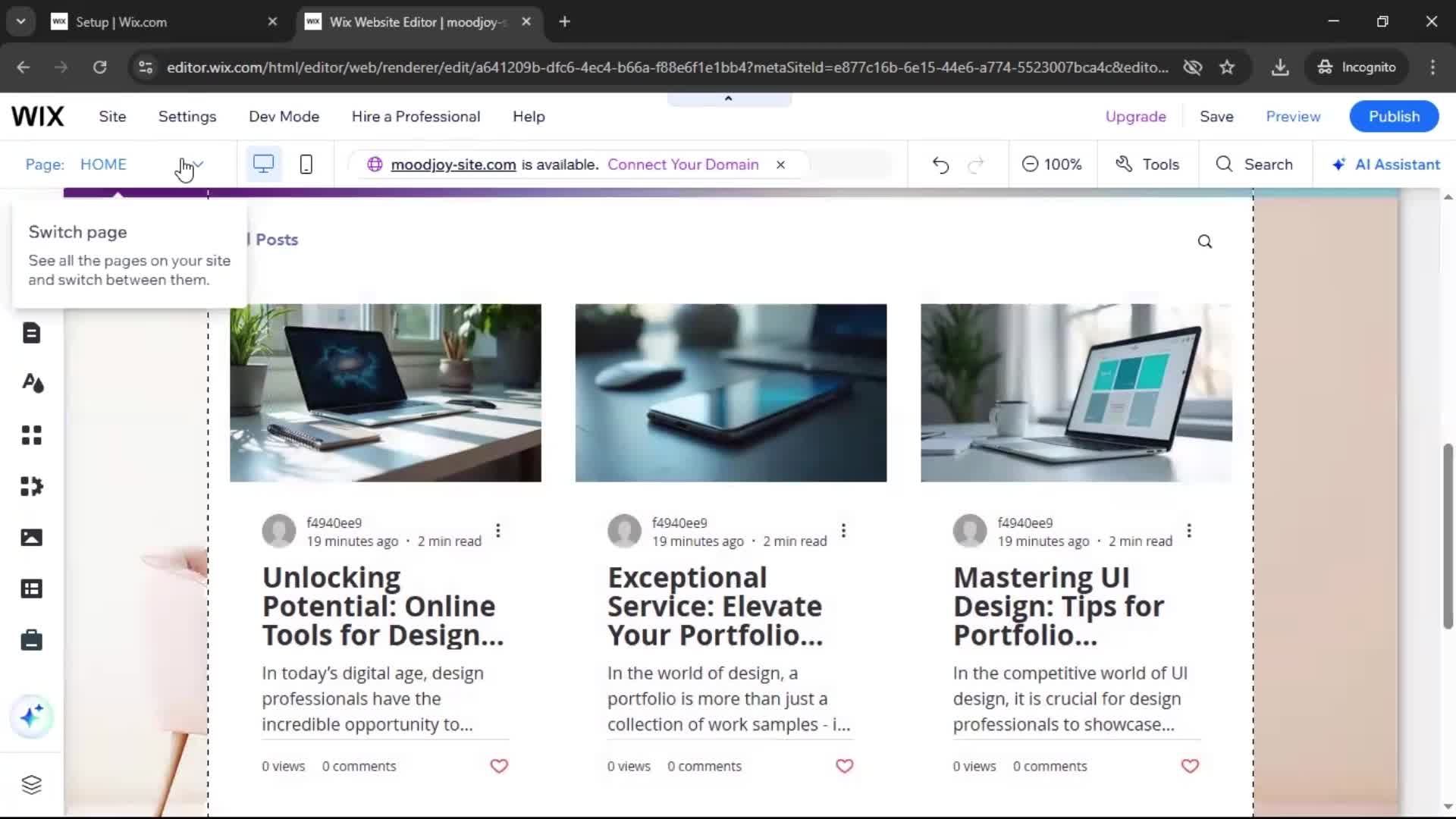Click the Connect Your Domain link
The width and height of the screenshot is (1456, 819).
[682, 165]
